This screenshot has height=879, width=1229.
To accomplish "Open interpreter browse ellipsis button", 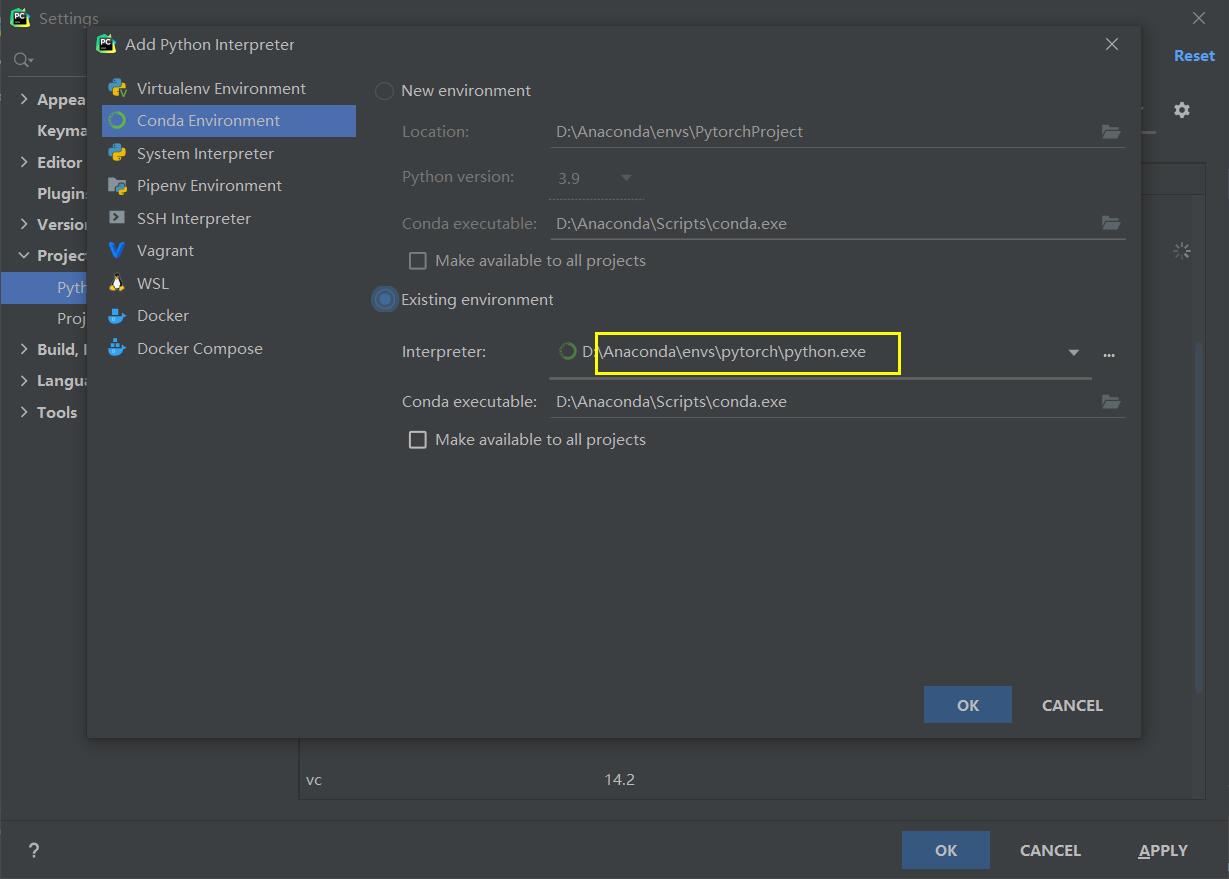I will click(1109, 354).
